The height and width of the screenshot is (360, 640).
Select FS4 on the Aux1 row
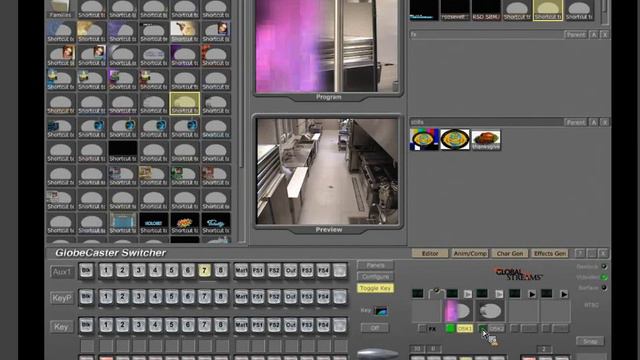(x=323, y=271)
